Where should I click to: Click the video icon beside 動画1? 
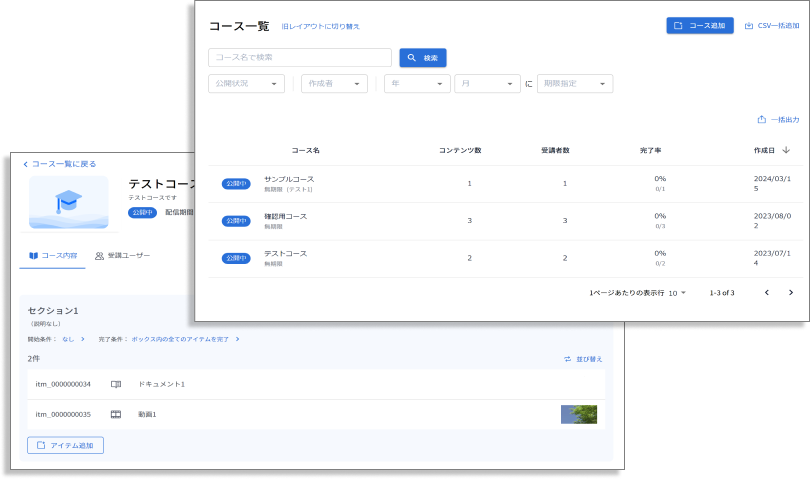click(116, 414)
